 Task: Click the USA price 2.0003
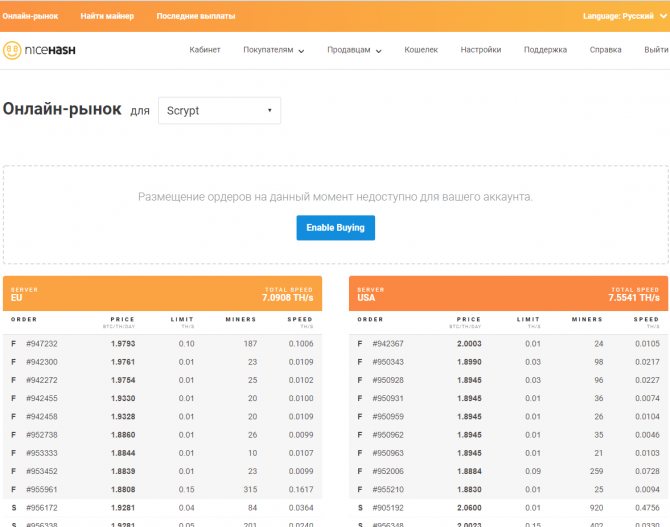(469, 344)
